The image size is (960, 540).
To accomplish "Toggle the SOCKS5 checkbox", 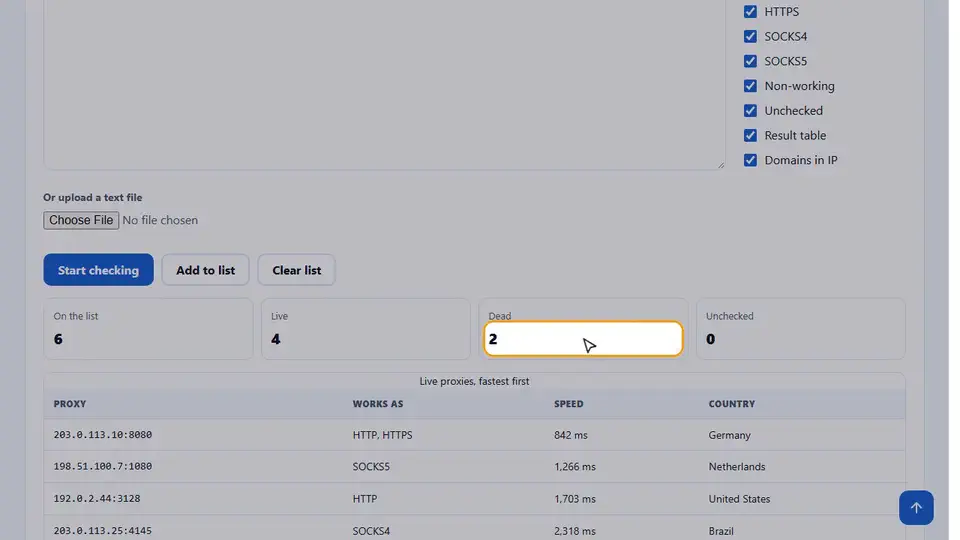I will tap(750, 61).
